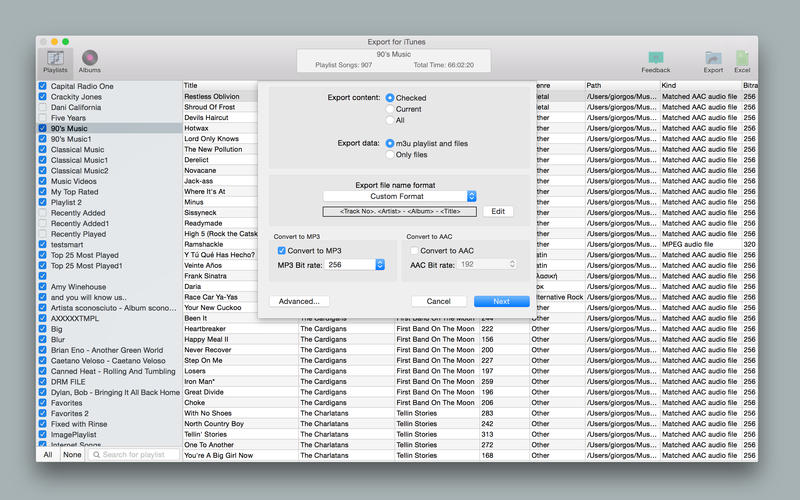Click the Search for playlist field

coord(134,455)
